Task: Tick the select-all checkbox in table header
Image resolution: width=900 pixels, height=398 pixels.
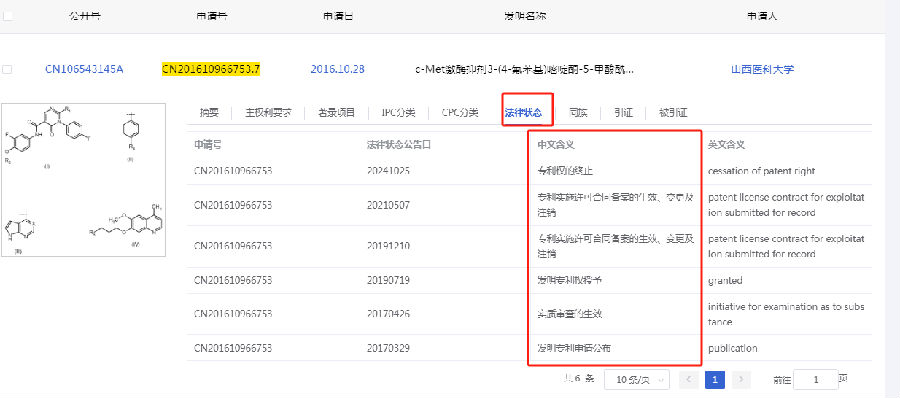Action: point(7,16)
